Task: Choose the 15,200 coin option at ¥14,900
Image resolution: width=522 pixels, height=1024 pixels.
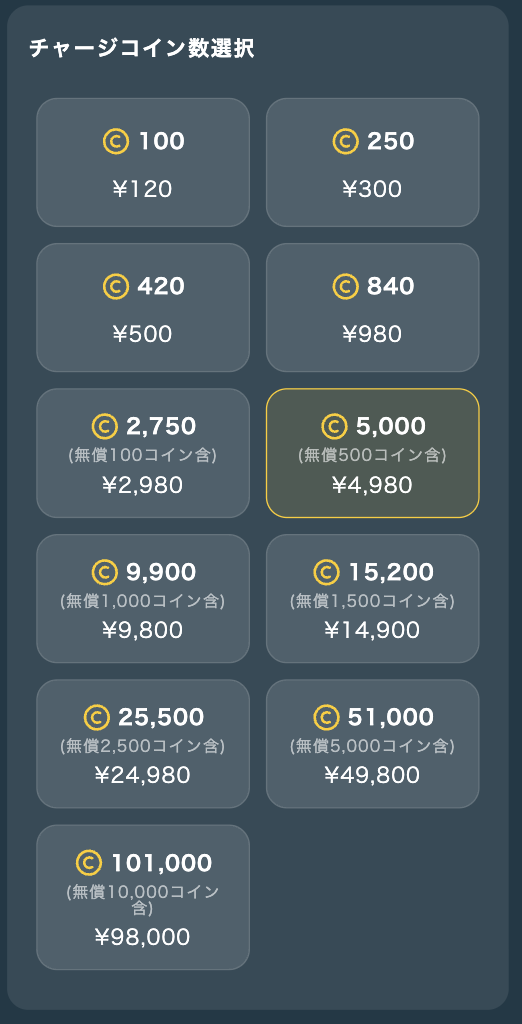Action: coord(372,598)
